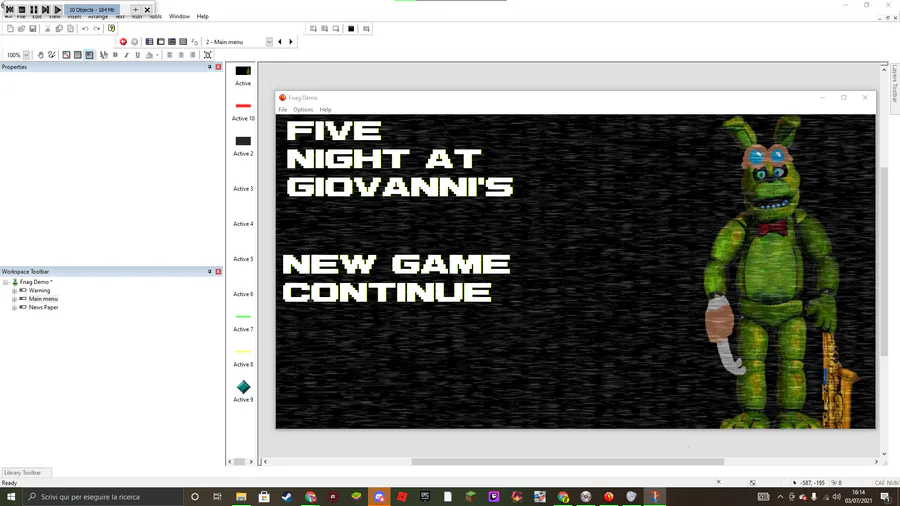Screen dimensions: 900x506
Task: Select the Main menu frame in workspace
Action: 43,299
